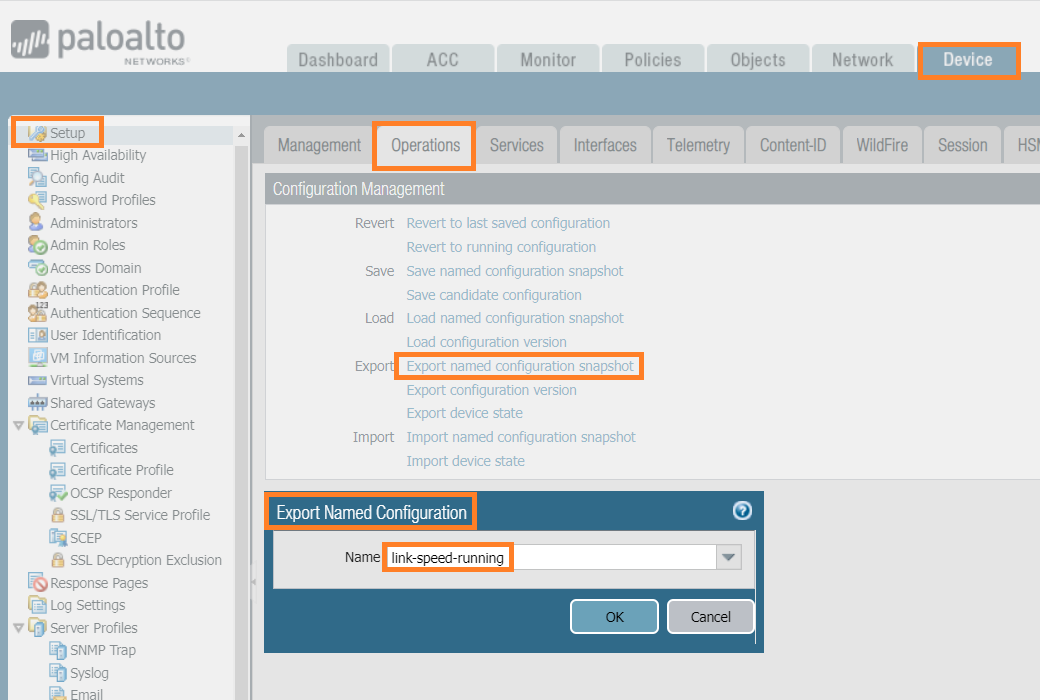Click the Certificate Management folder icon
Viewport: 1040px width, 700px height.
(37, 425)
